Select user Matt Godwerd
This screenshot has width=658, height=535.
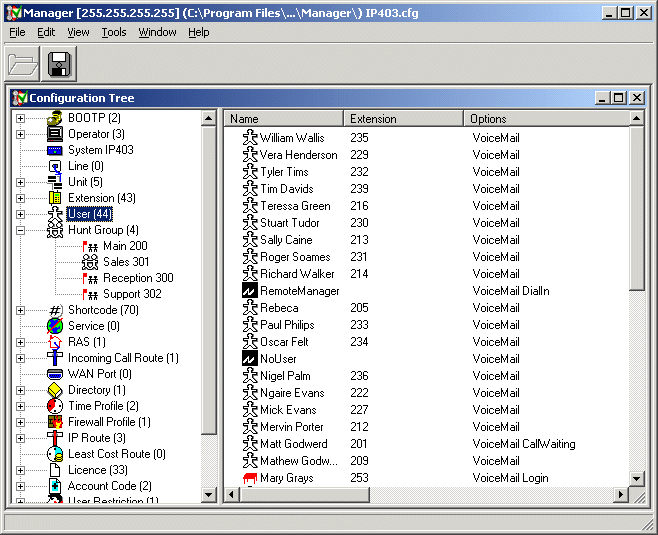[294, 444]
